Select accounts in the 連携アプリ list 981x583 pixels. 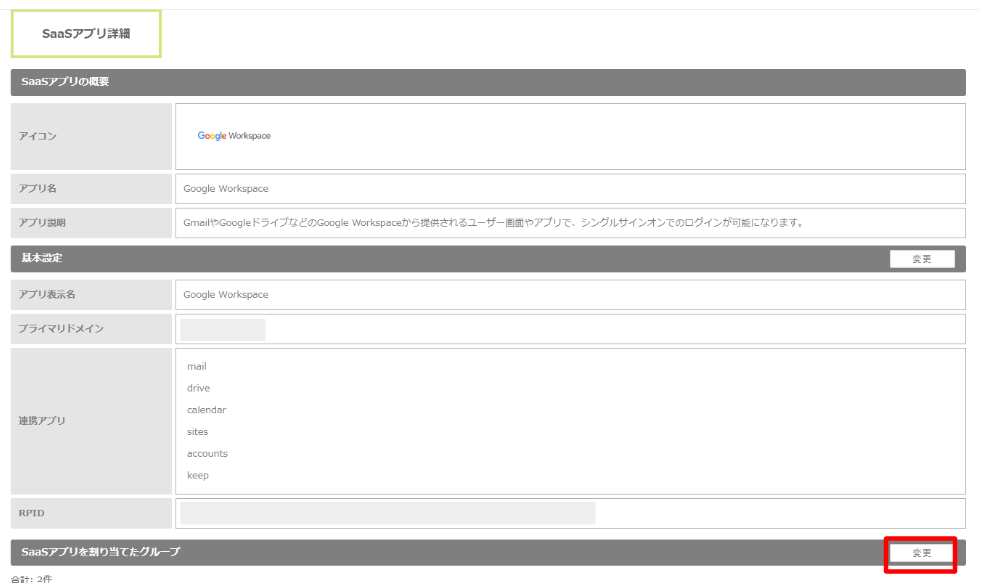pos(207,454)
